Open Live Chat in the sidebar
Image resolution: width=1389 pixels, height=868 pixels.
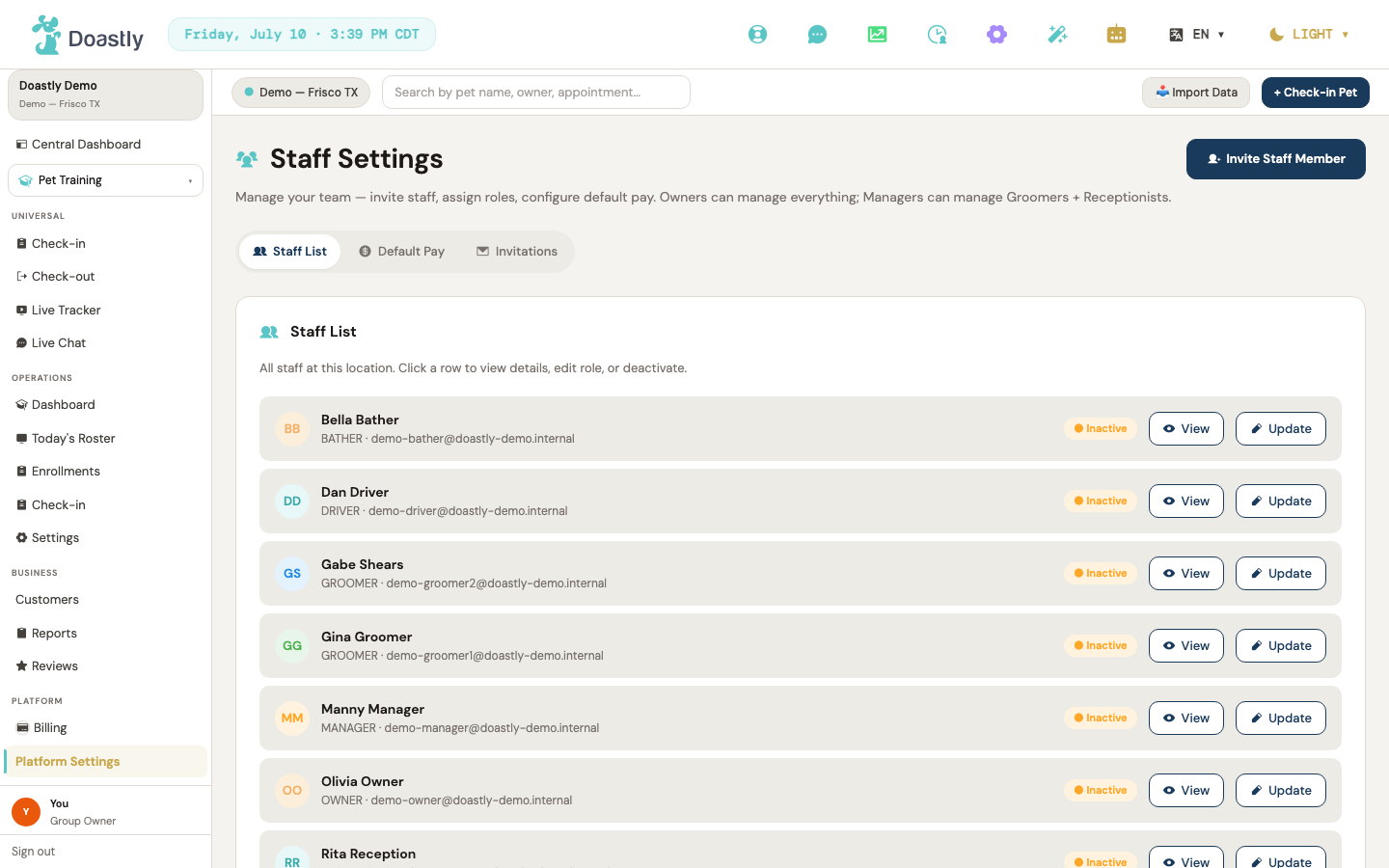[x=105, y=343]
